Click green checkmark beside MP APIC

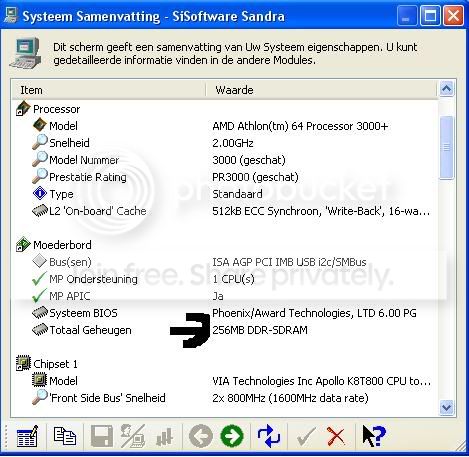39,295
